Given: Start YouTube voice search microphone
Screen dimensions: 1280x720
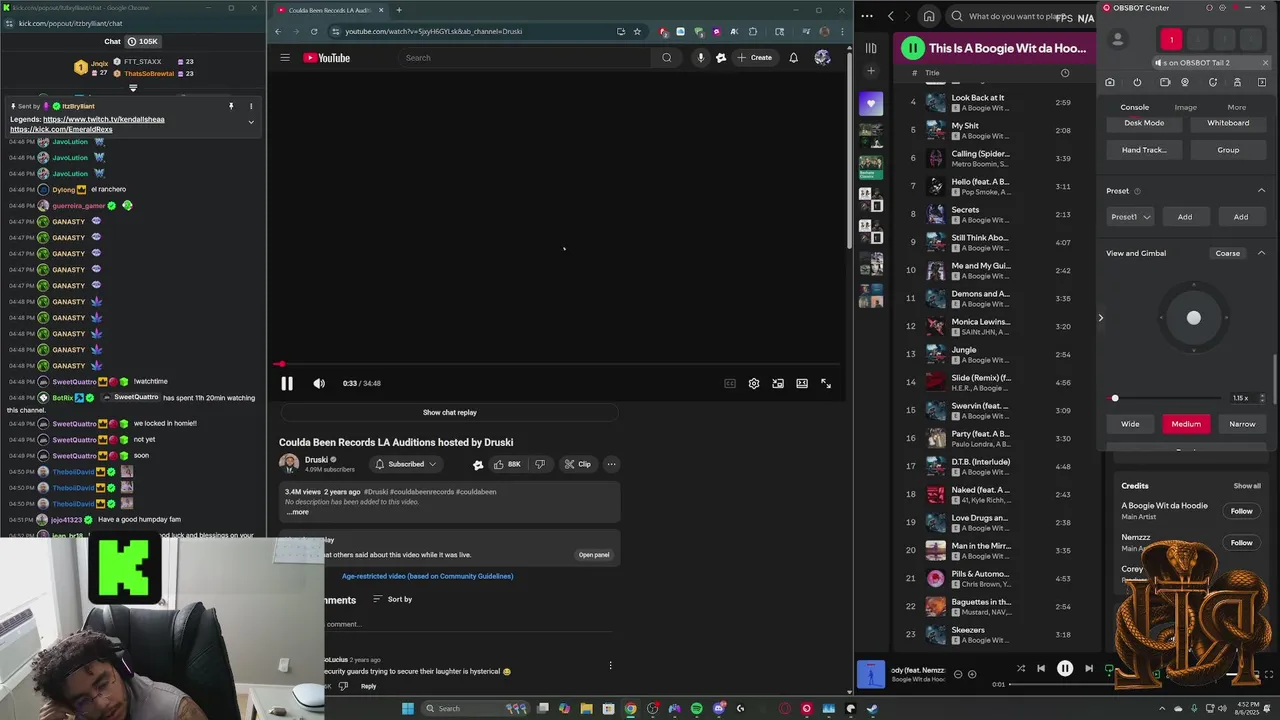Looking at the screenshot, I should [x=700, y=58].
